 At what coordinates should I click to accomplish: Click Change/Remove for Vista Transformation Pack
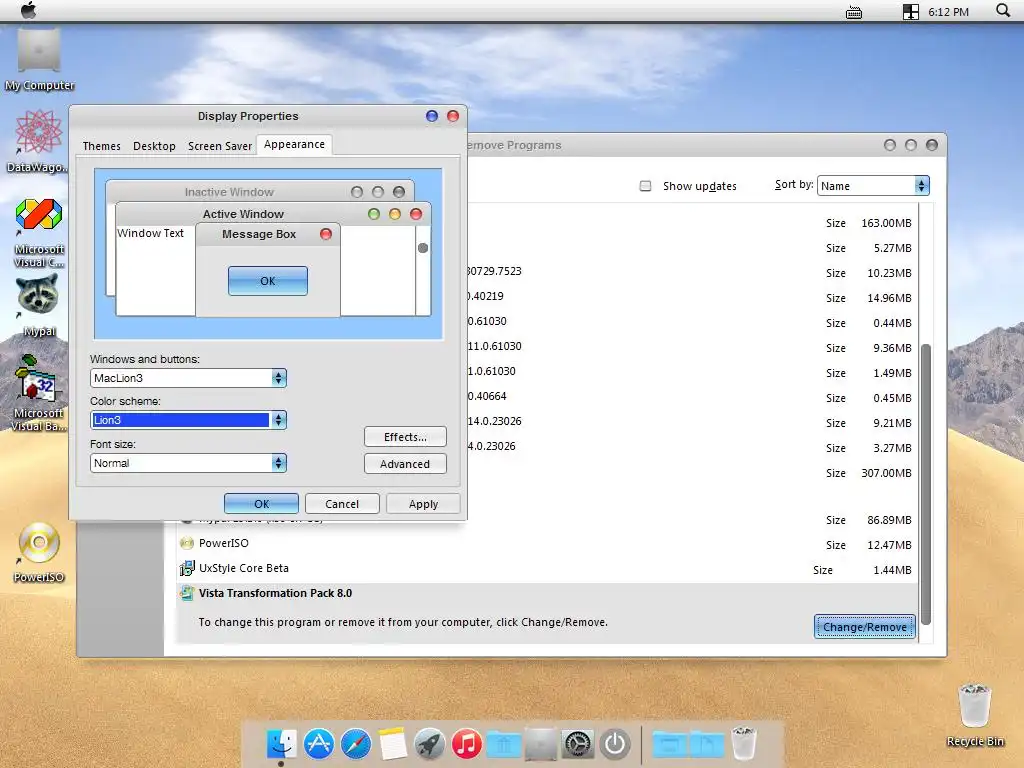[864, 626]
